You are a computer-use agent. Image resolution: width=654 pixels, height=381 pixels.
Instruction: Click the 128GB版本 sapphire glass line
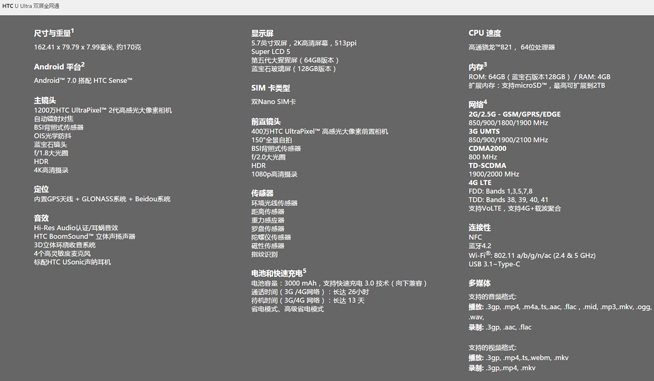(294, 69)
